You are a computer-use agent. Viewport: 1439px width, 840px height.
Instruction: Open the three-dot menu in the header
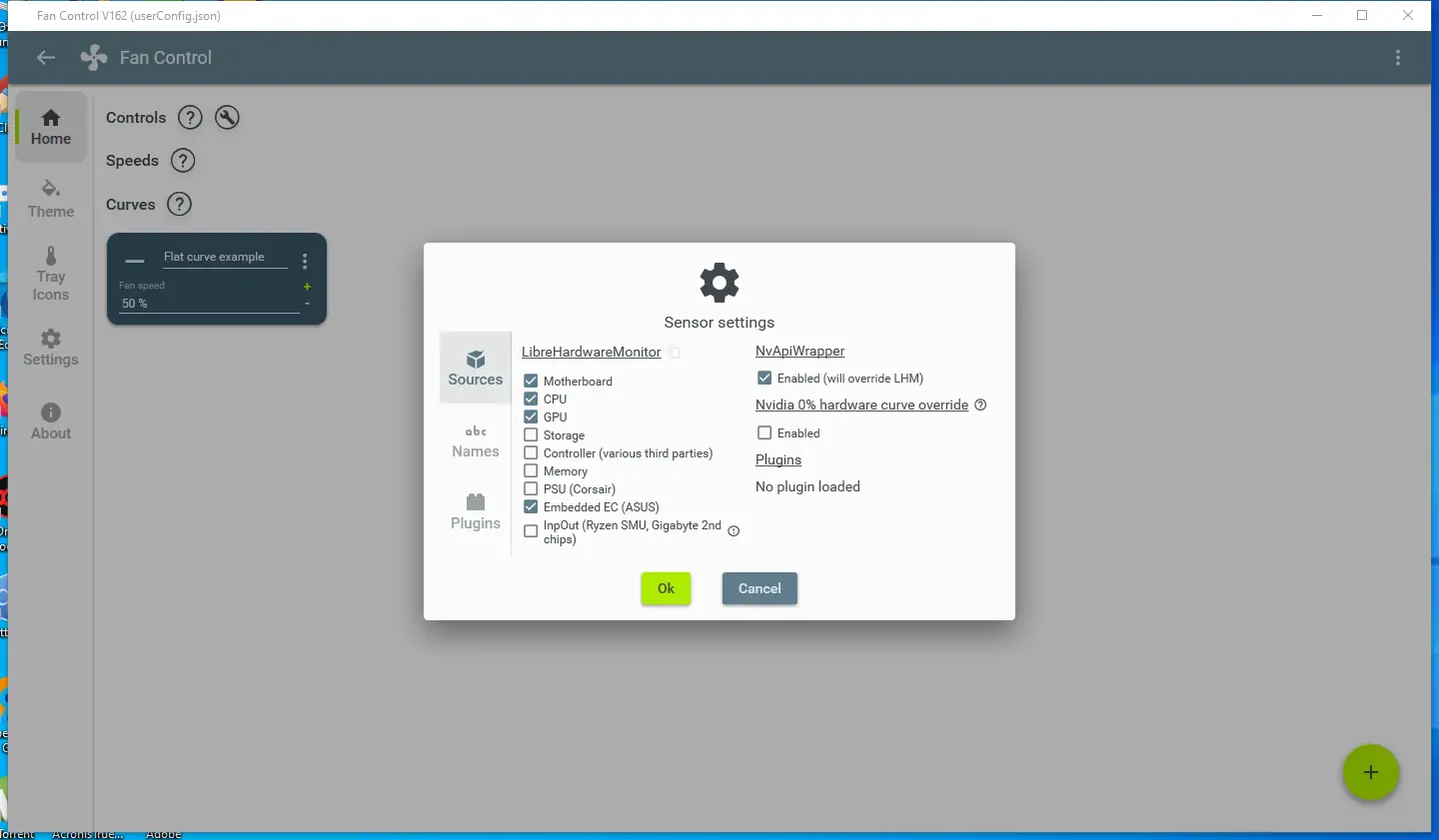pyautogui.click(x=1398, y=58)
